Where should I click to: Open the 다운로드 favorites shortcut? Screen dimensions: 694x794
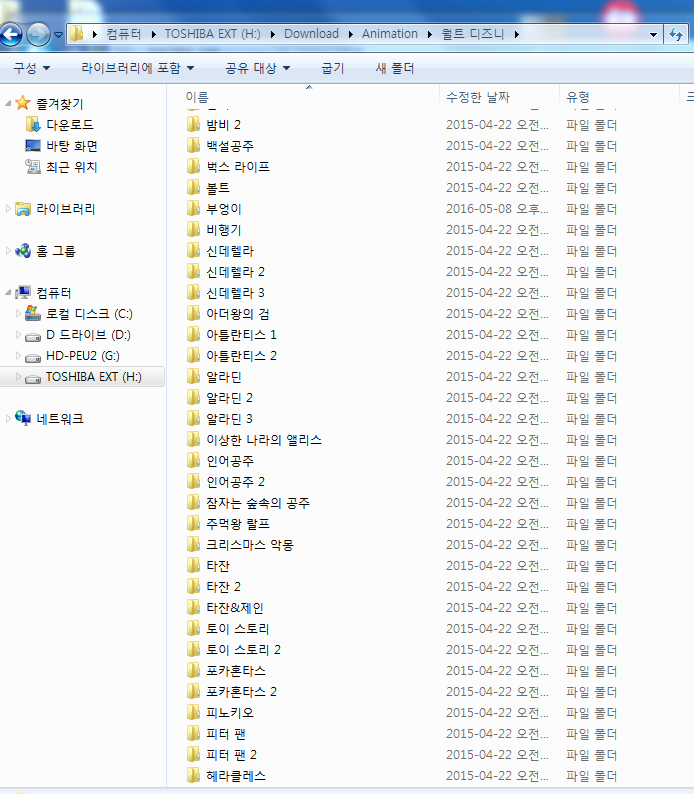(69, 125)
